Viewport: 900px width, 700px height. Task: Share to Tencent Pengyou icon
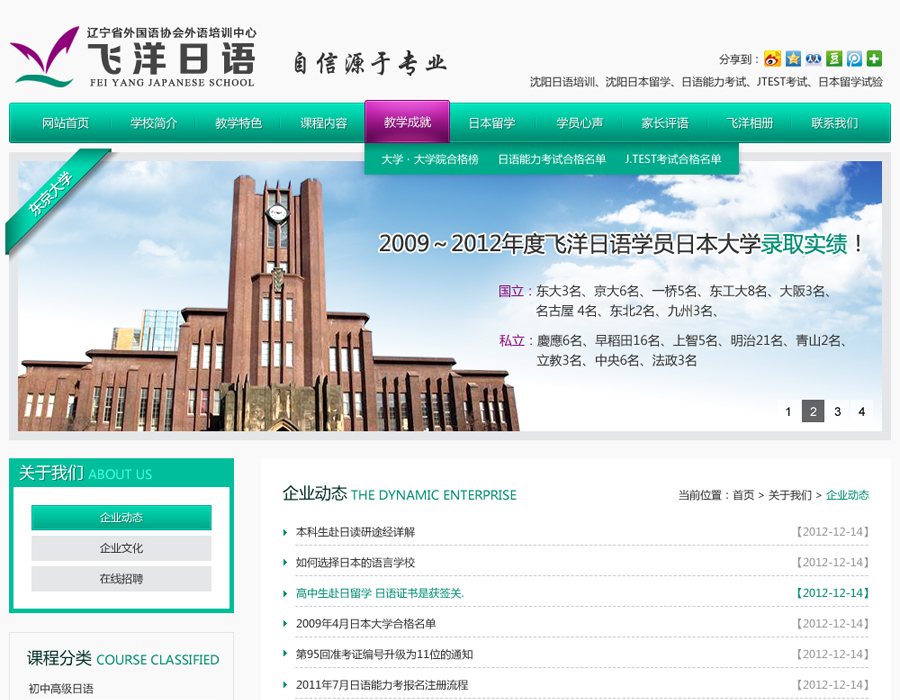(x=854, y=59)
